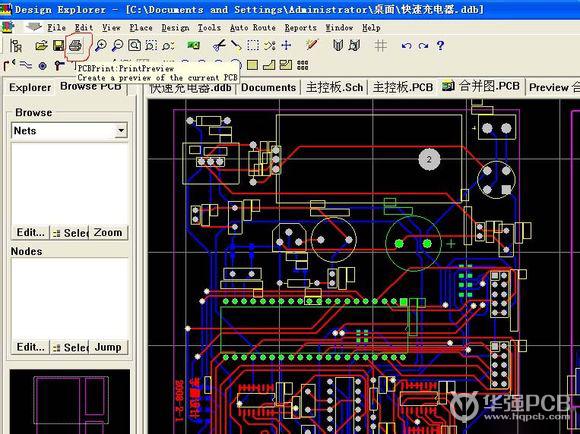Click the mini board overview thumbnail

70,401
